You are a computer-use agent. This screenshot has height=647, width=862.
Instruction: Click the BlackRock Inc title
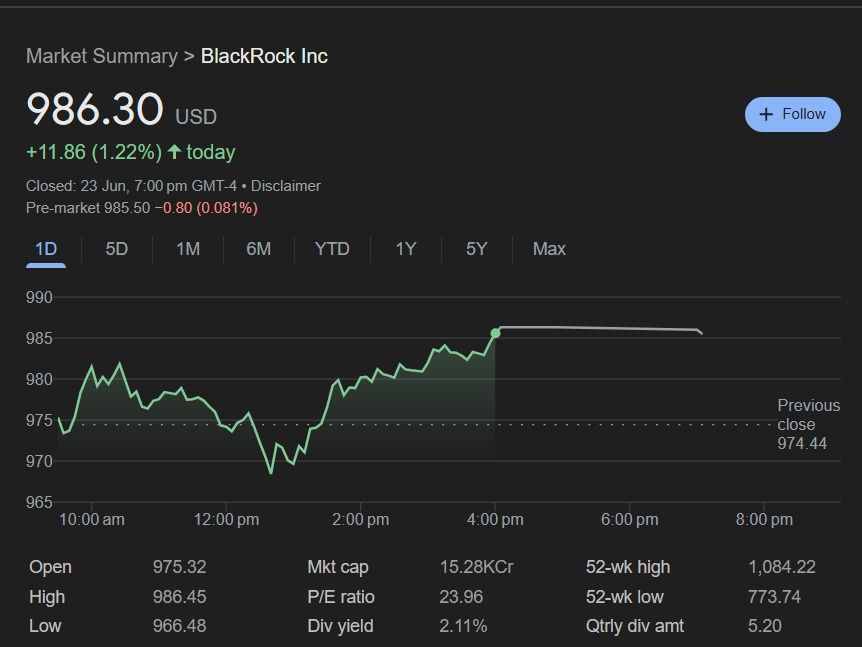(x=264, y=56)
